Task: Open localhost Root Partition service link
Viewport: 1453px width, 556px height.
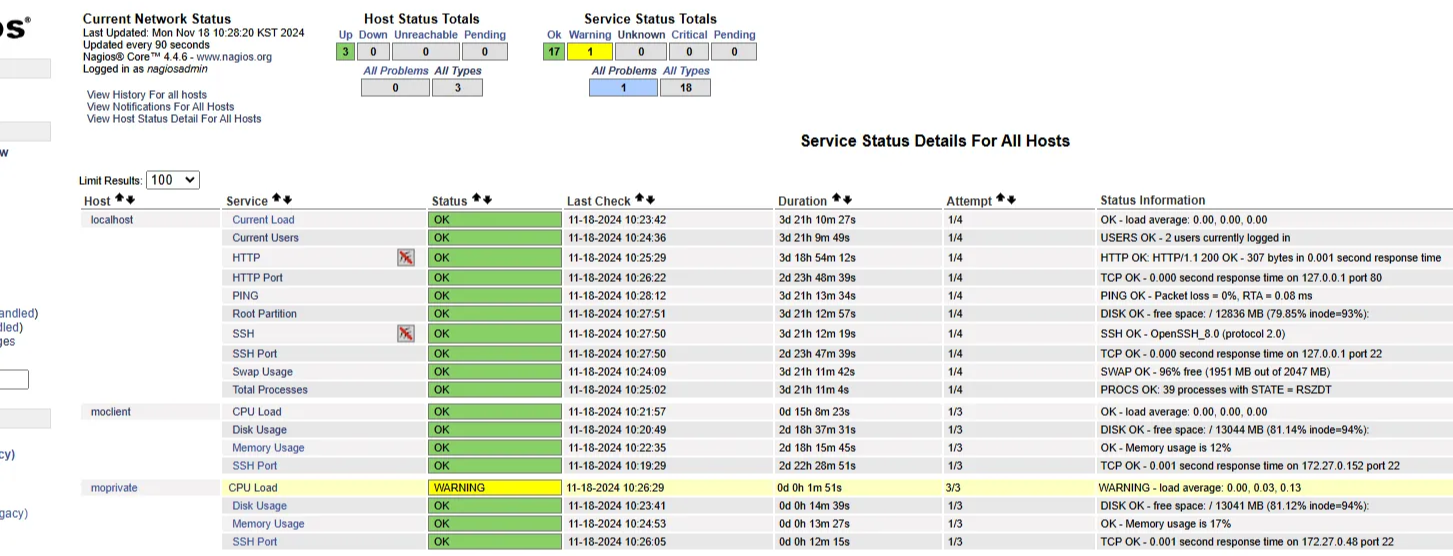Action: (x=265, y=314)
